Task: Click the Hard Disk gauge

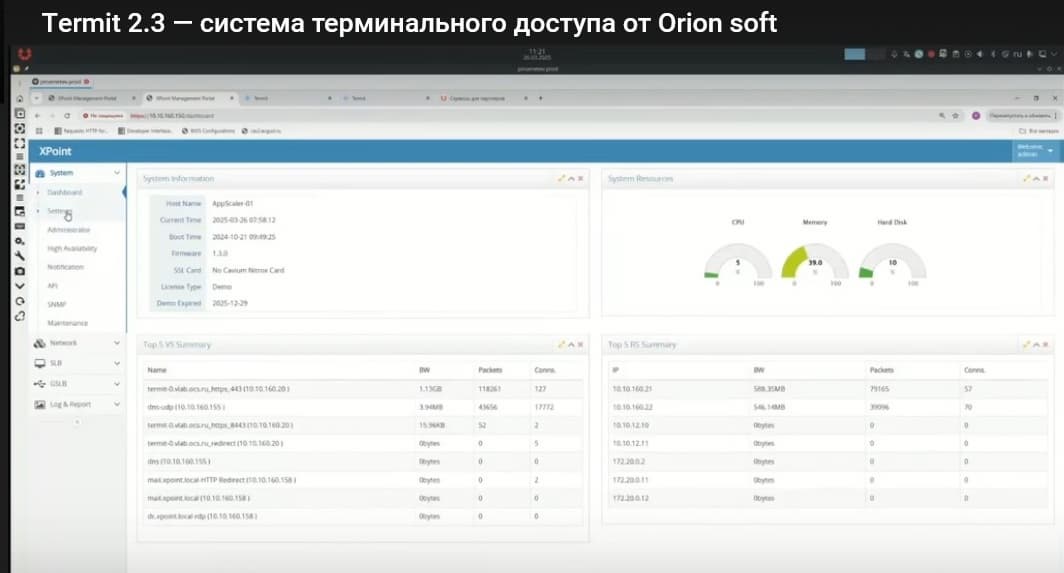Action: [892, 261]
